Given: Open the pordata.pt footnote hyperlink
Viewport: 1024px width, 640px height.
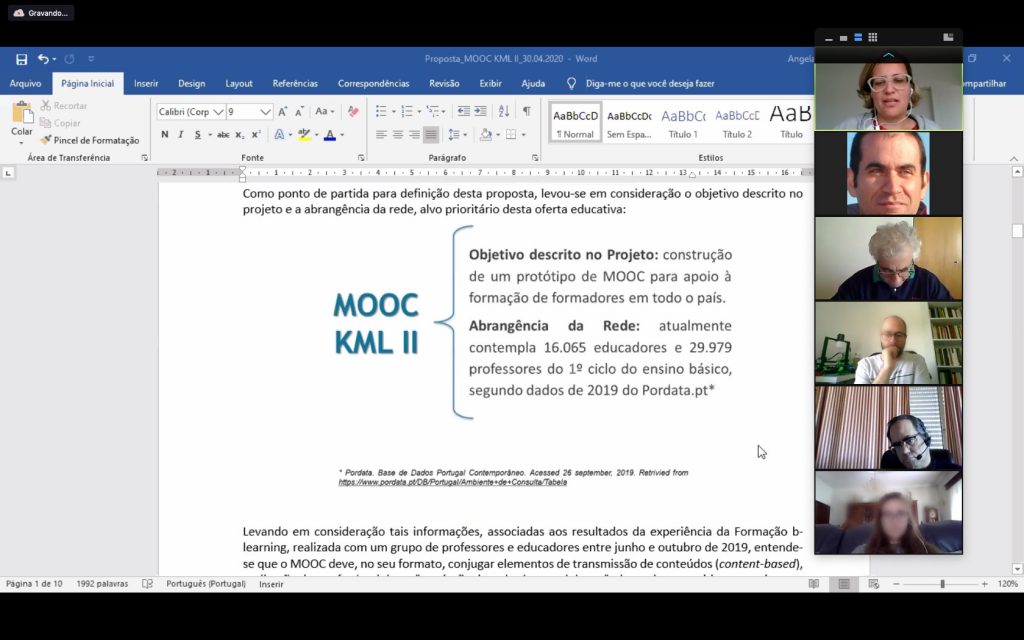Looking at the screenshot, I should coord(453,483).
